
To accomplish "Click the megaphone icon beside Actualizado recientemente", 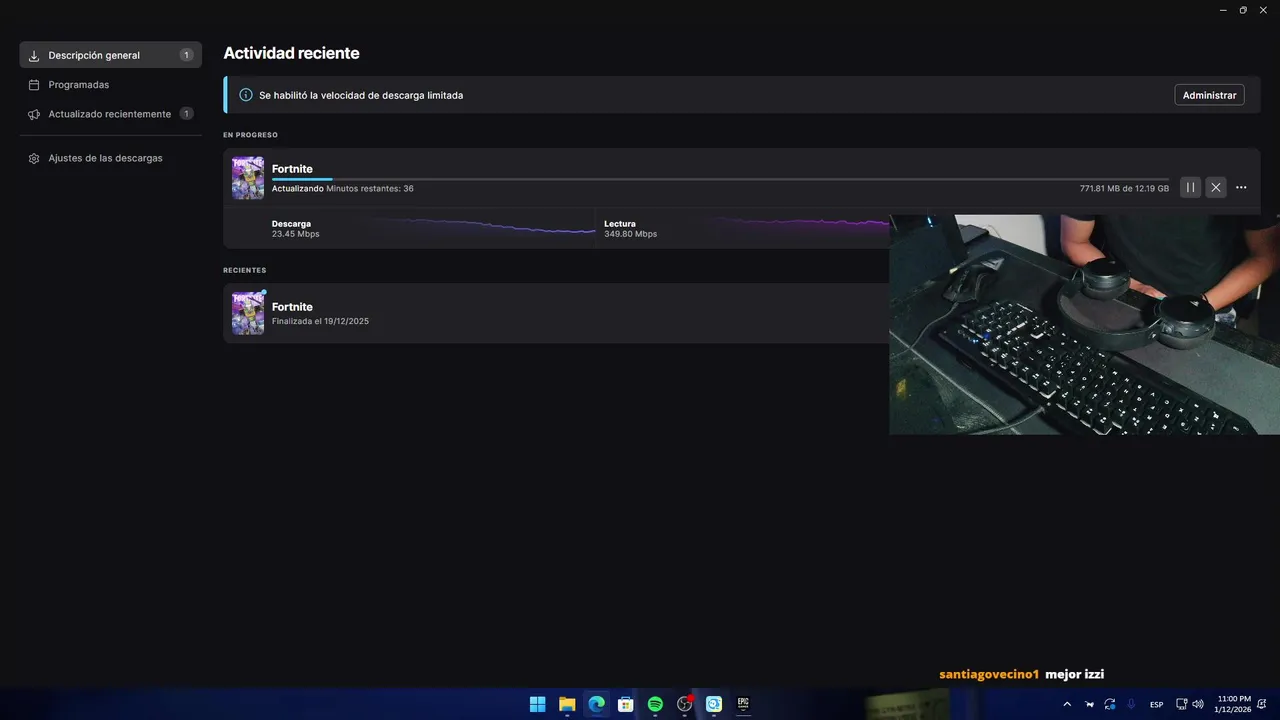I will (34, 114).
